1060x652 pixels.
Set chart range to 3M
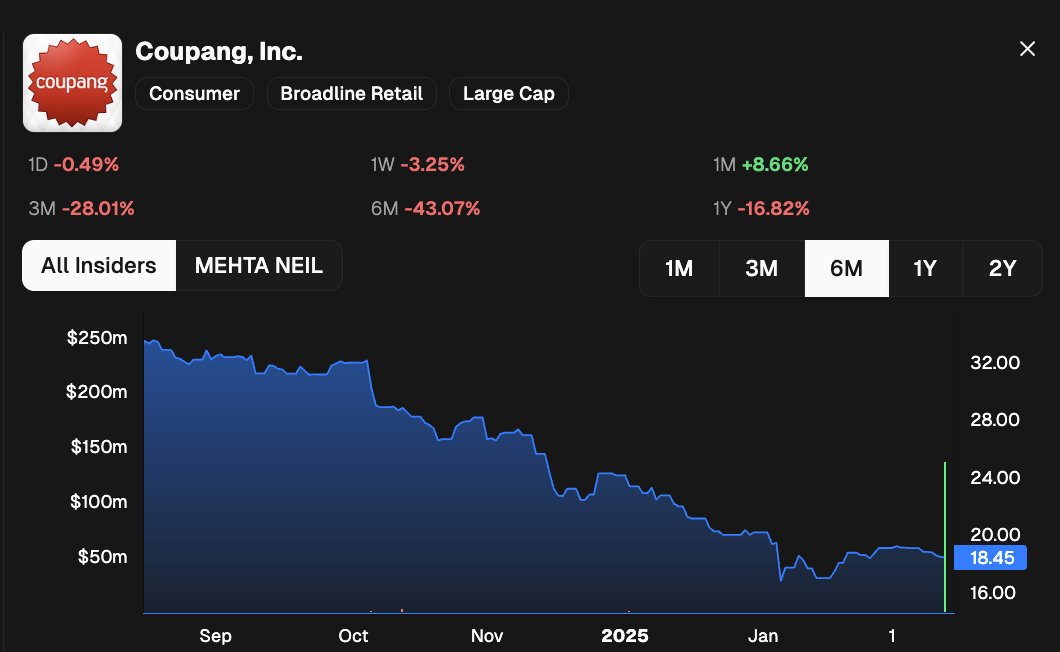(x=762, y=269)
